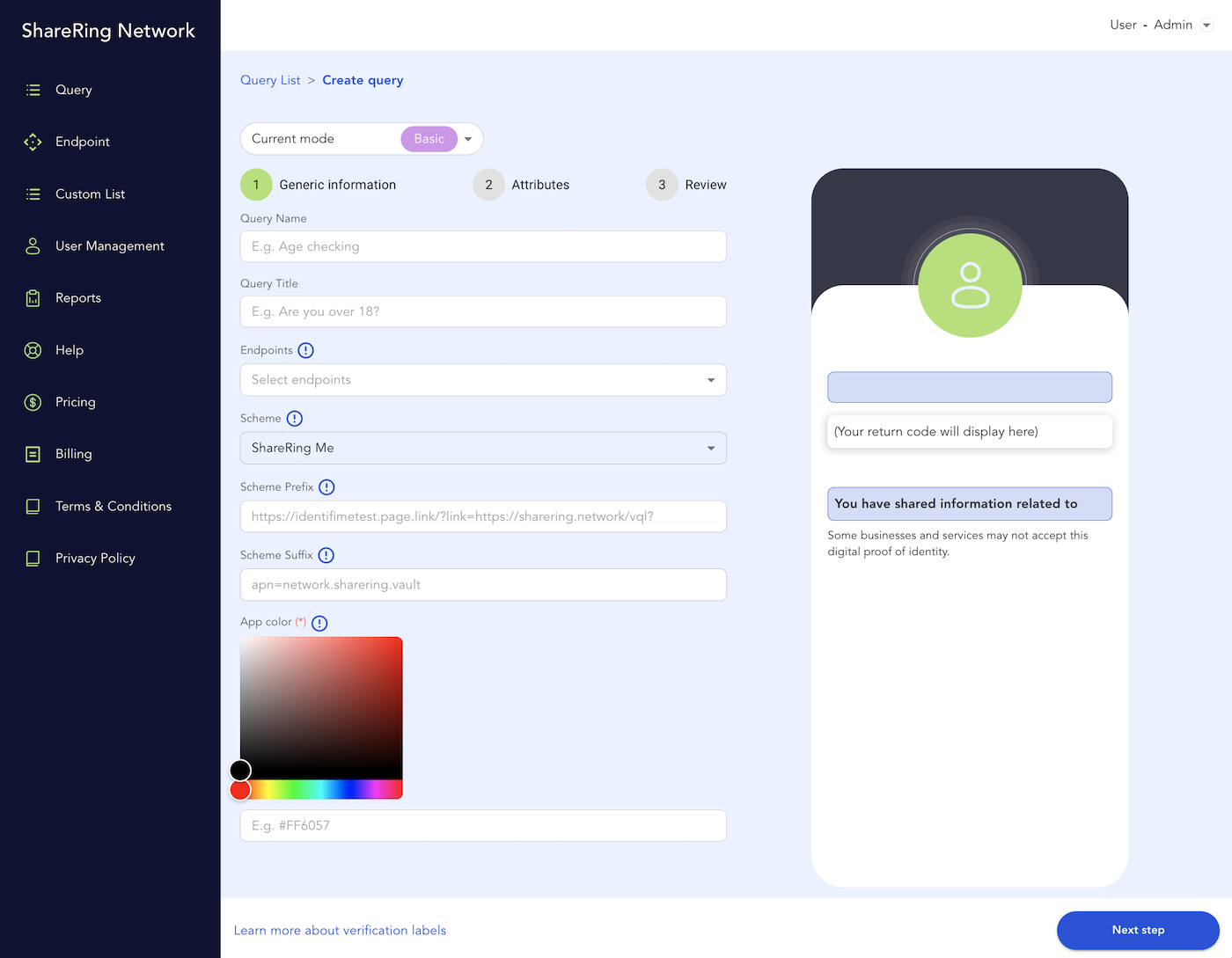Click the empty blue bar in phone preview
This screenshot has height=958, width=1232.
970,387
